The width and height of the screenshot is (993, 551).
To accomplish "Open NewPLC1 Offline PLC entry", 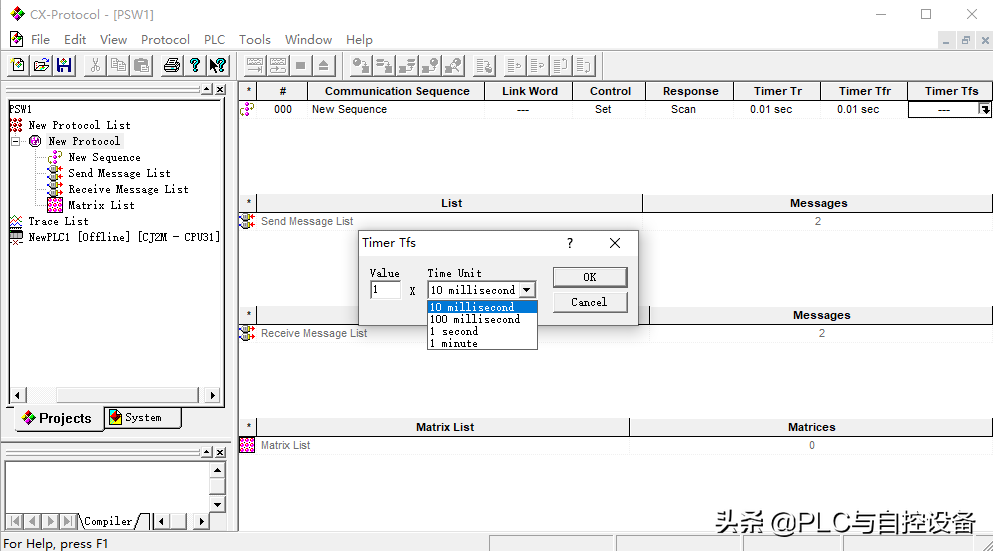I will [123, 237].
